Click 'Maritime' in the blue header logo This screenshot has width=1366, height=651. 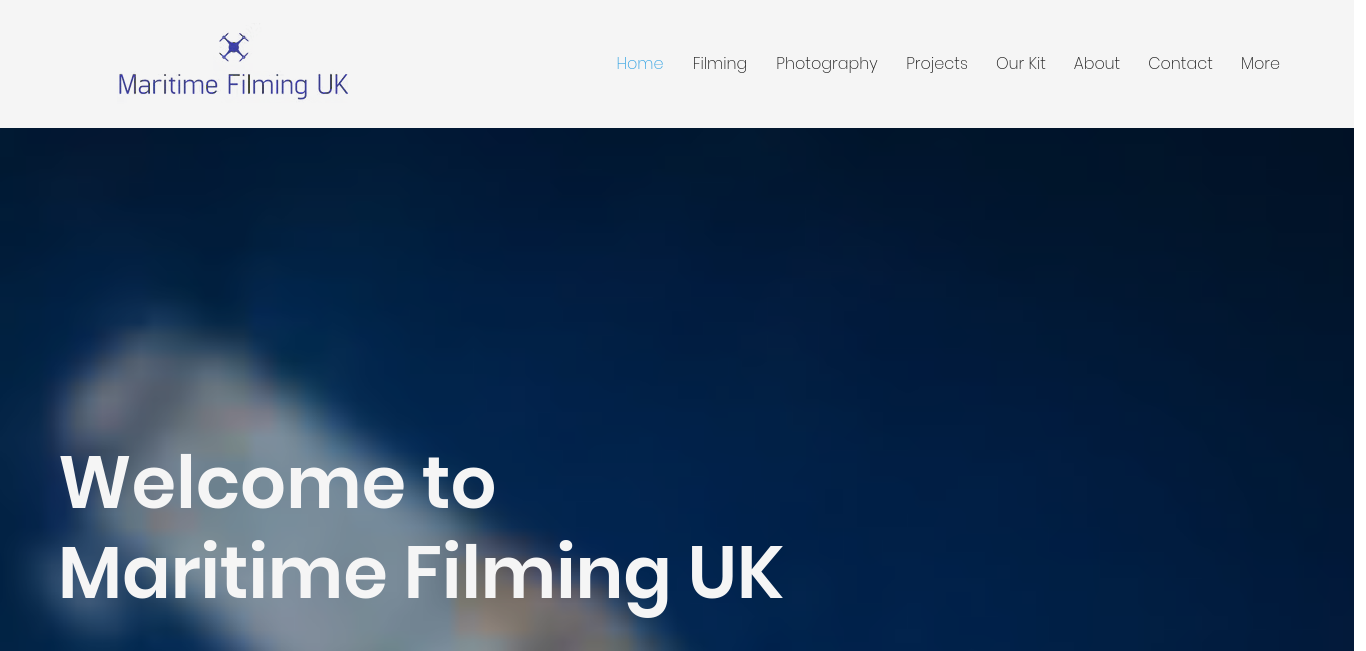[x=168, y=85]
